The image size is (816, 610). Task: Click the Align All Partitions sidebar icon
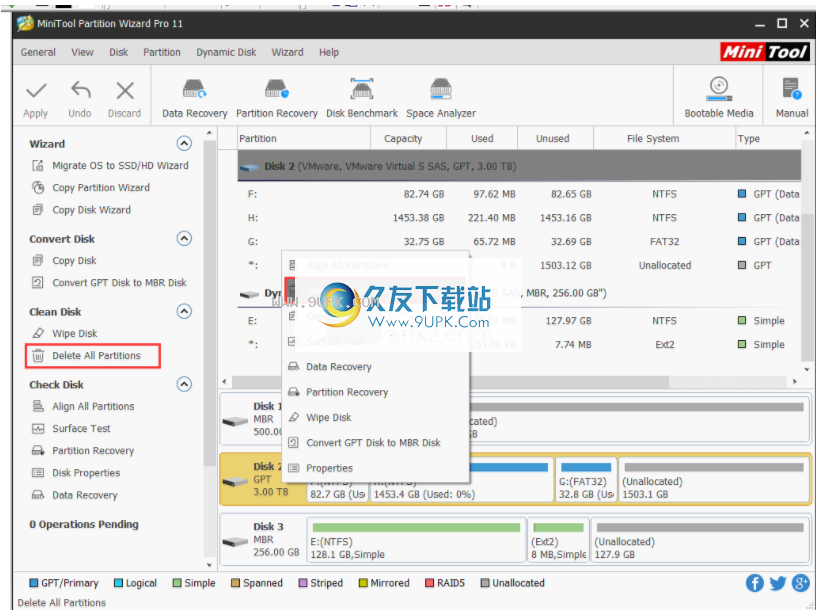[x=38, y=406]
